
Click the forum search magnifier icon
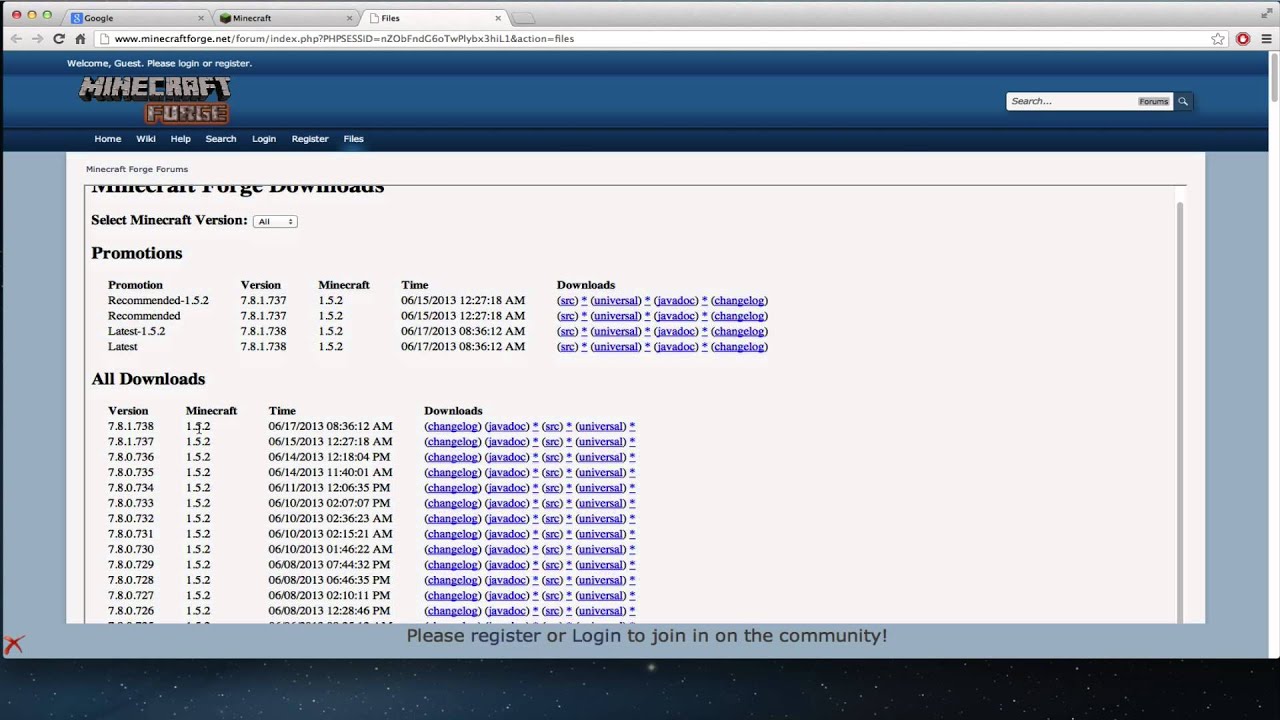1183,101
